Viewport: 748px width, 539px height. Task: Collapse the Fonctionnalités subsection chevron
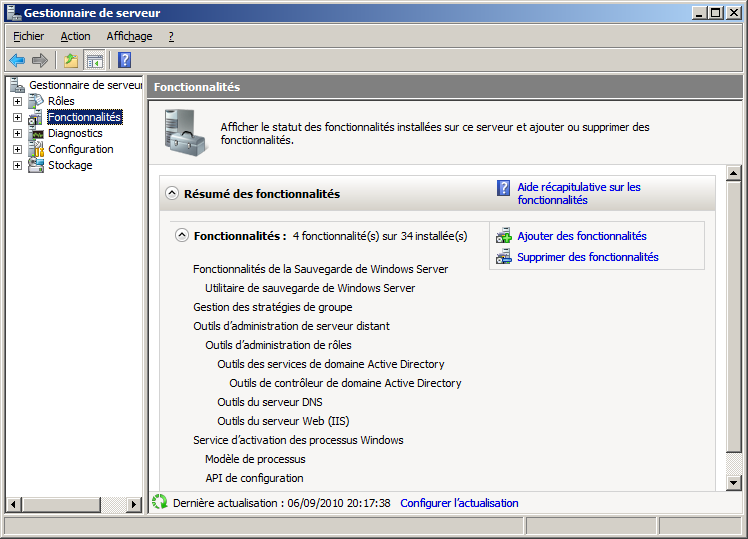click(x=182, y=236)
